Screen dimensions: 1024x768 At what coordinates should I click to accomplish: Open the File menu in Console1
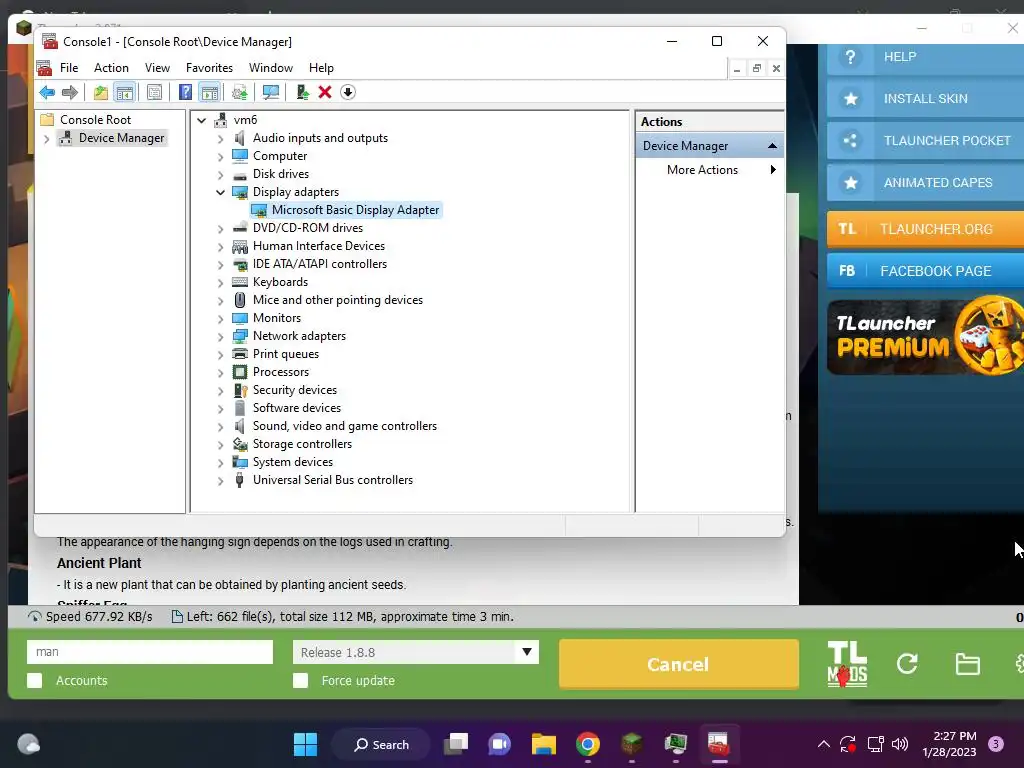(69, 68)
